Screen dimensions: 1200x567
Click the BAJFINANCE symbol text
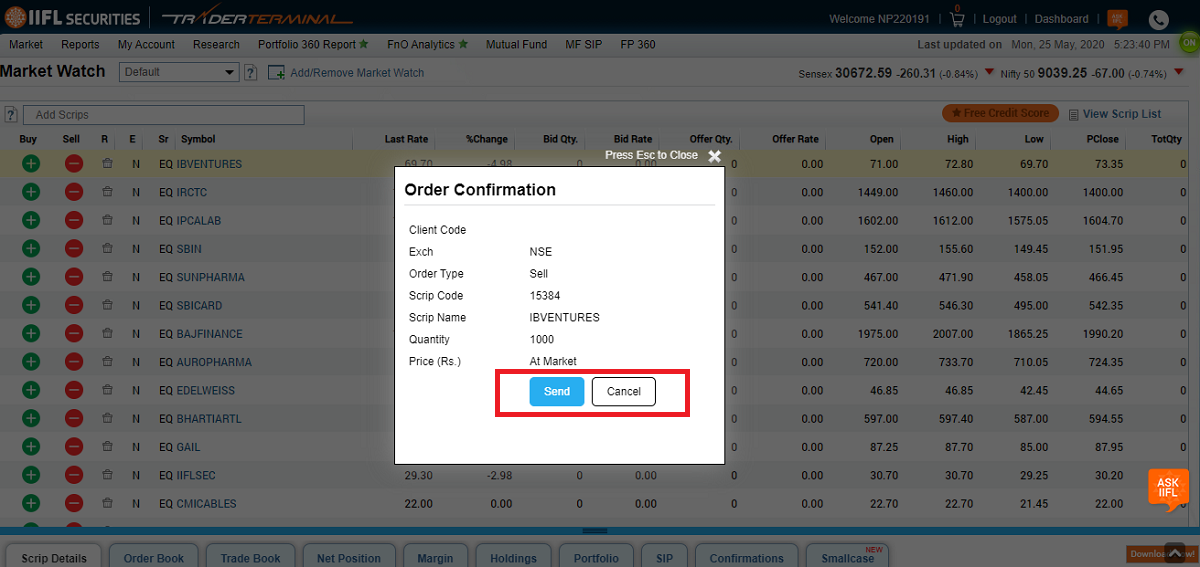click(x=209, y=334)
